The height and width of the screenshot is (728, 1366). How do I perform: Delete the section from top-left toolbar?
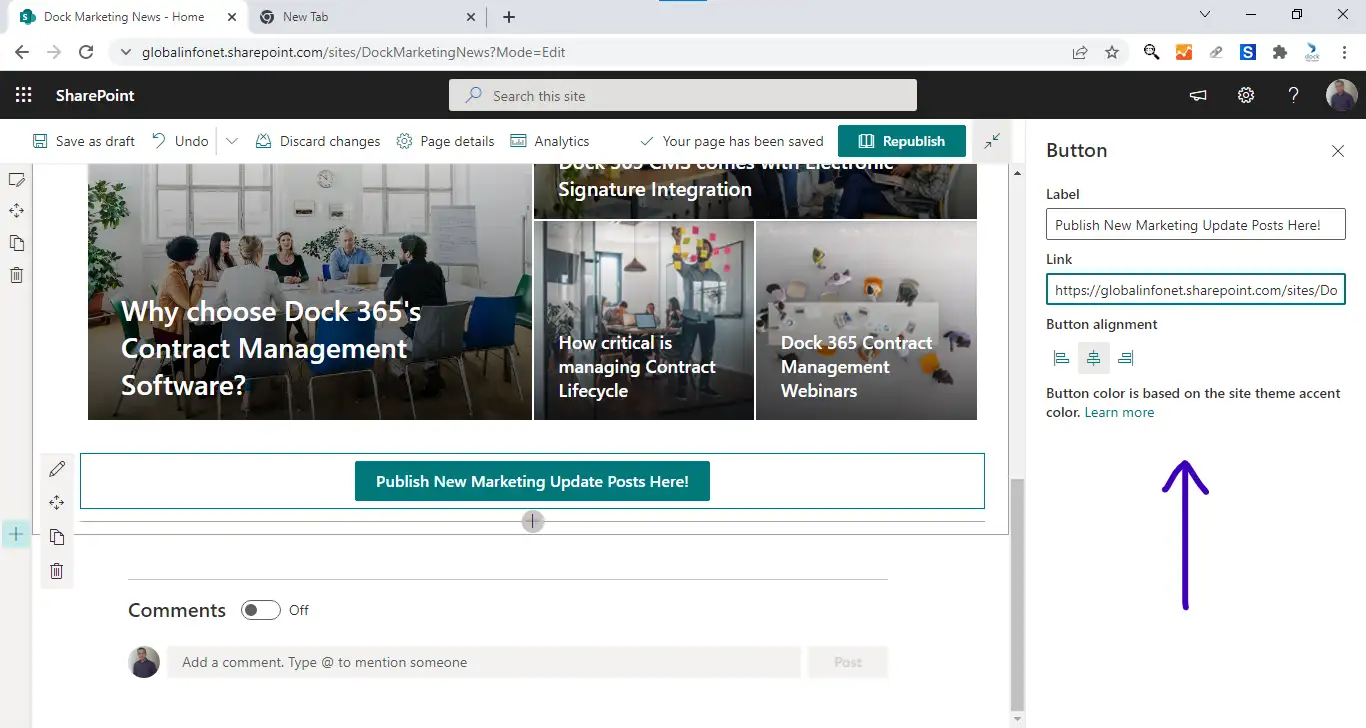pos(16,275)
